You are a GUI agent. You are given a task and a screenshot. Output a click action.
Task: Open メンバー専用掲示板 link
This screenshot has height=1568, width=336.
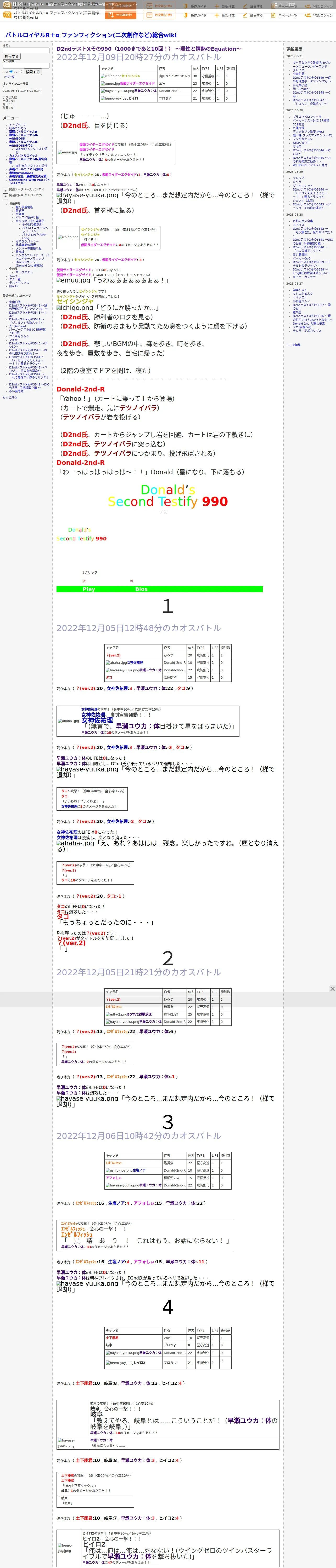(x=29, y=248)
